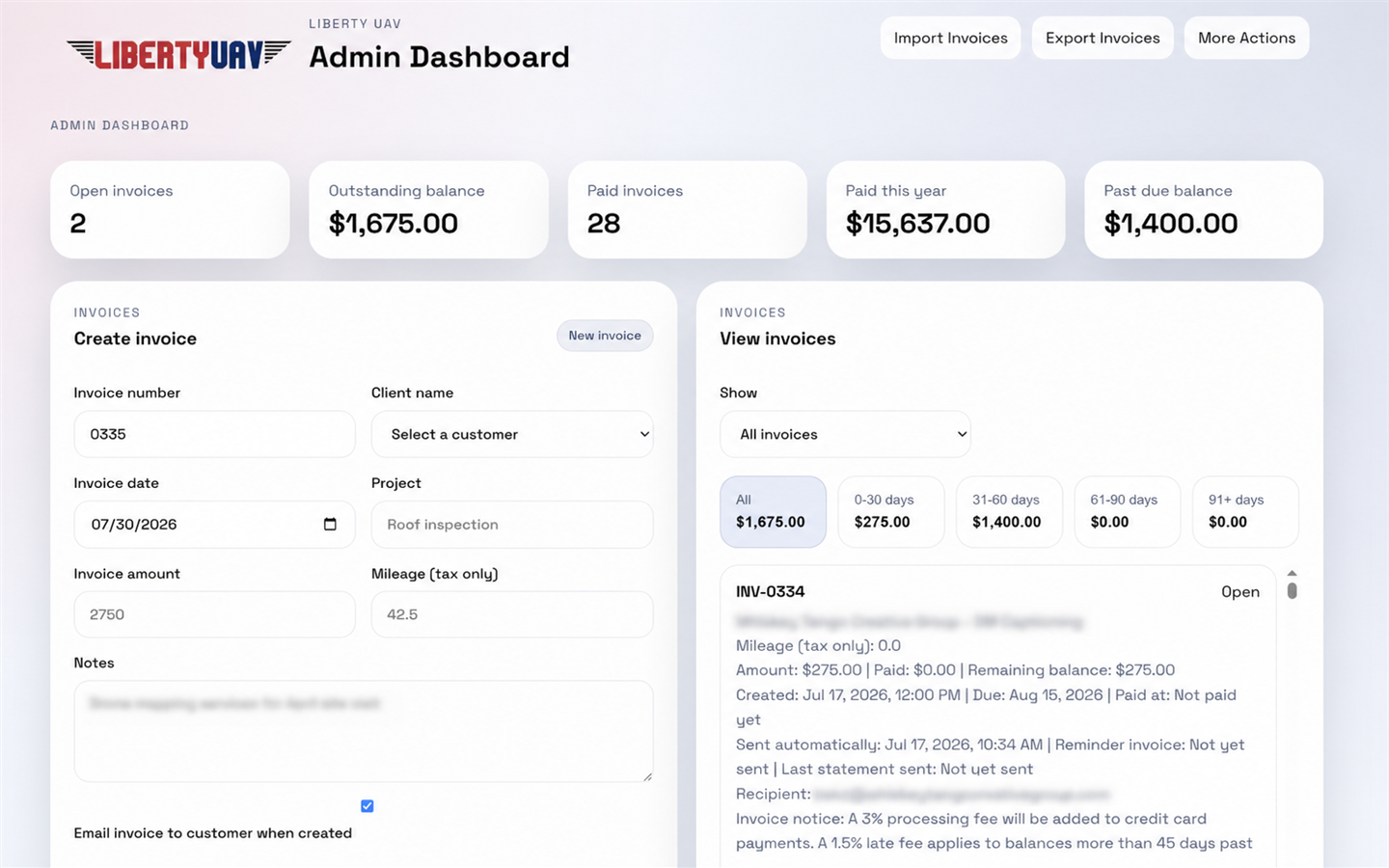Screen dimensions: 1389x868
Task: Uncheck Email invoice to customer when created
Action: [x=368, y=806]
